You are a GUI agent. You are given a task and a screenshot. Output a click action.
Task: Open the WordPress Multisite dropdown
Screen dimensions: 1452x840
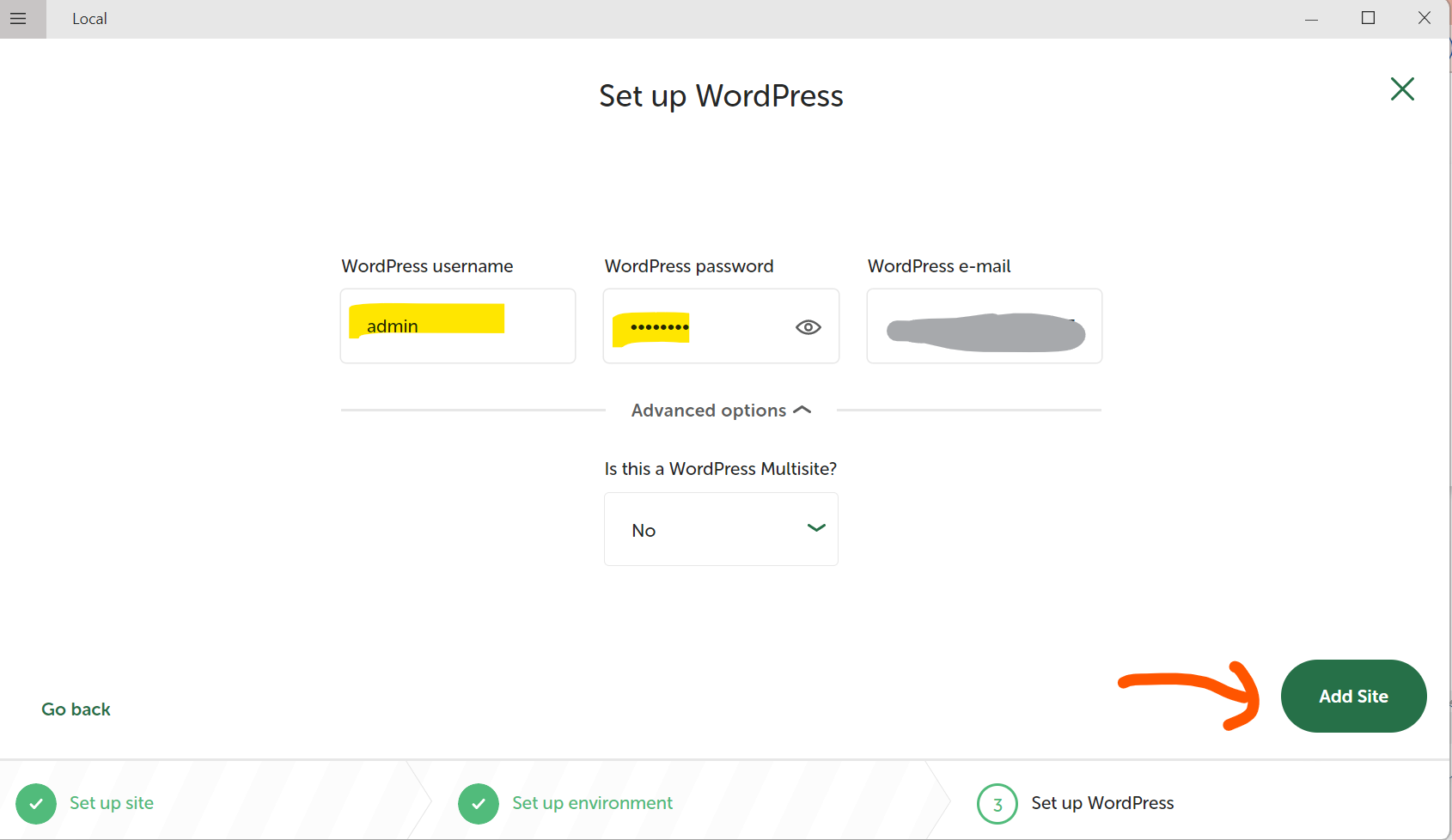click(x=721, y=529)
